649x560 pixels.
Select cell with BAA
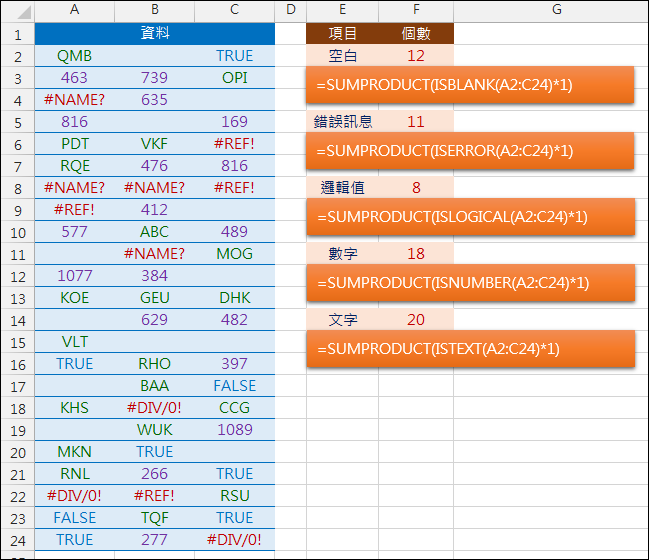pos(154,386)
